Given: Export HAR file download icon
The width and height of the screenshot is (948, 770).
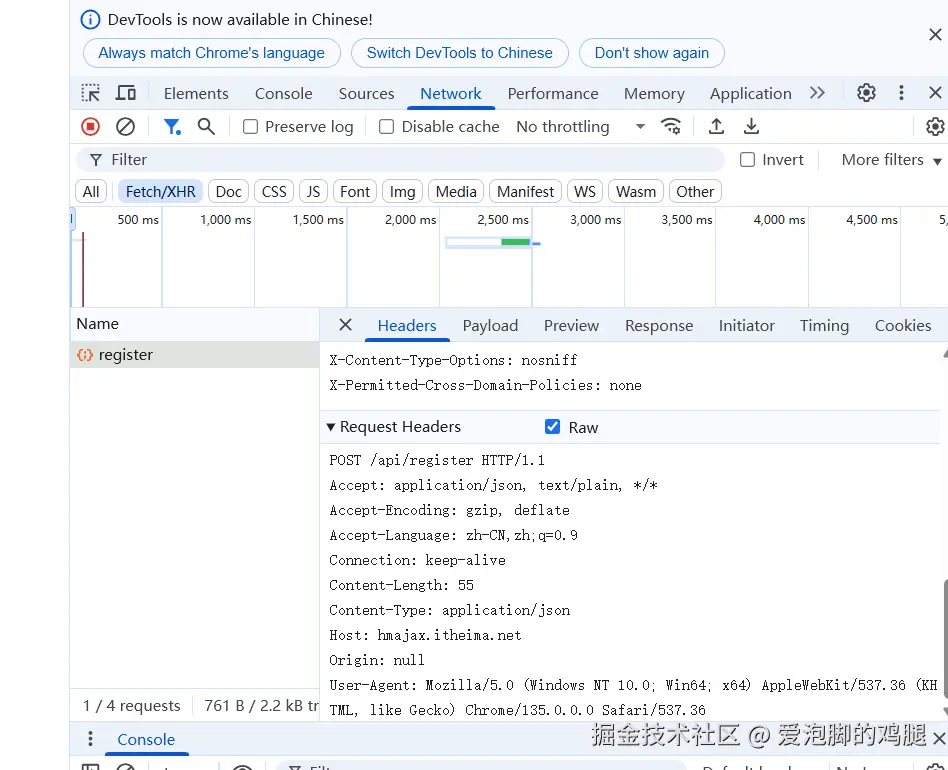Looking at the screenshot, I should coord(752,127).
